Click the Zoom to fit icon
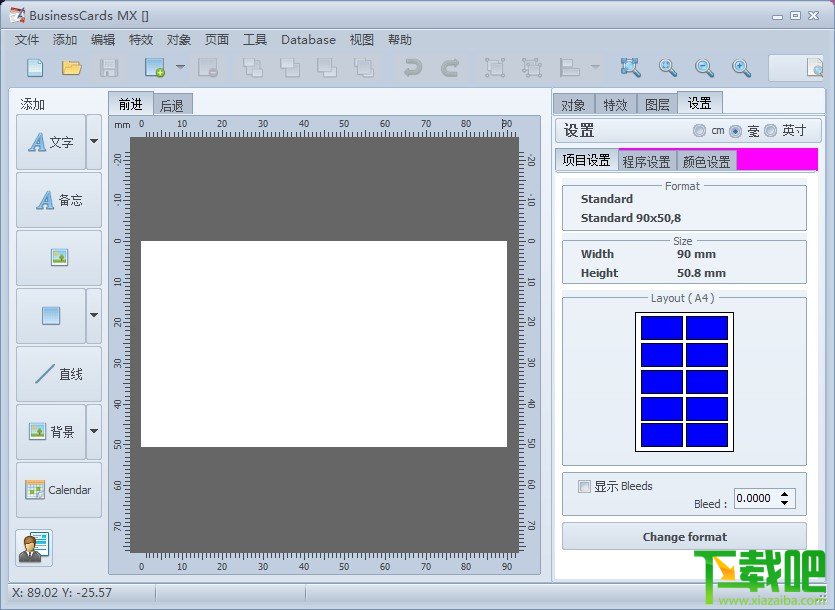Viewport: 835px width, 610px height. 631,68
